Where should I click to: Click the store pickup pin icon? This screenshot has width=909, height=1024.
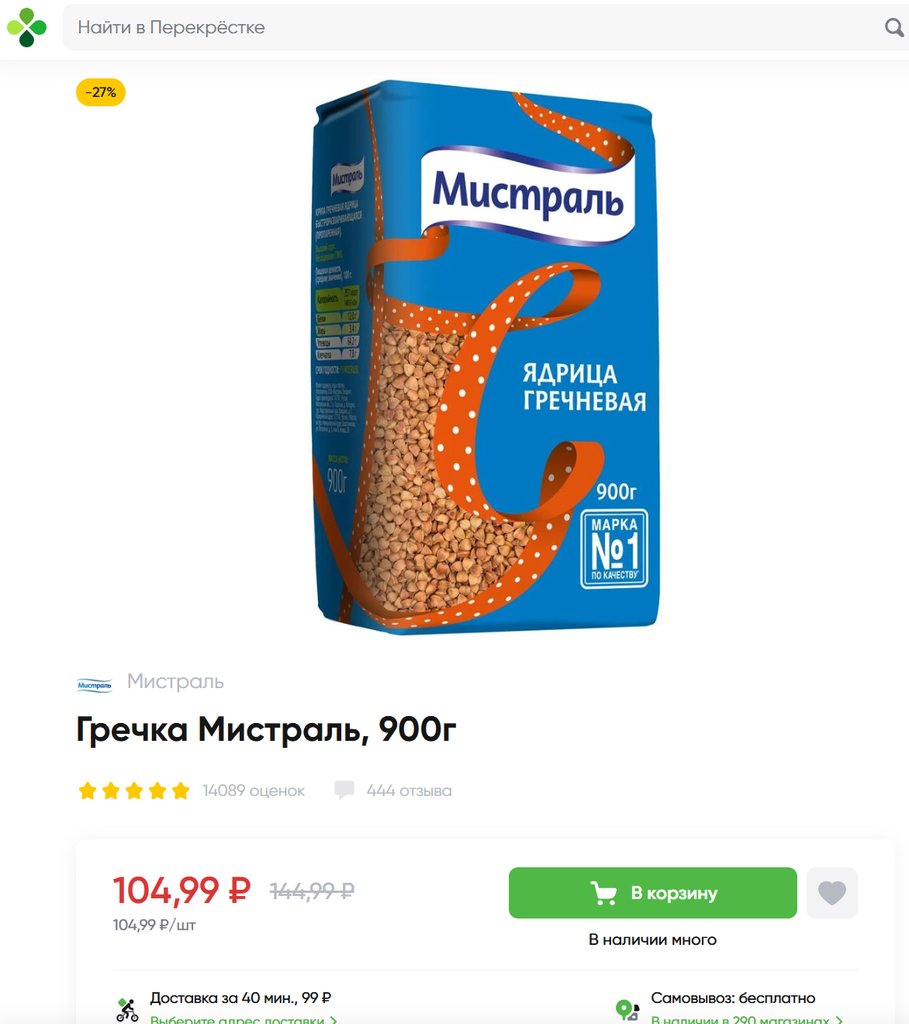pos(628,1010)
